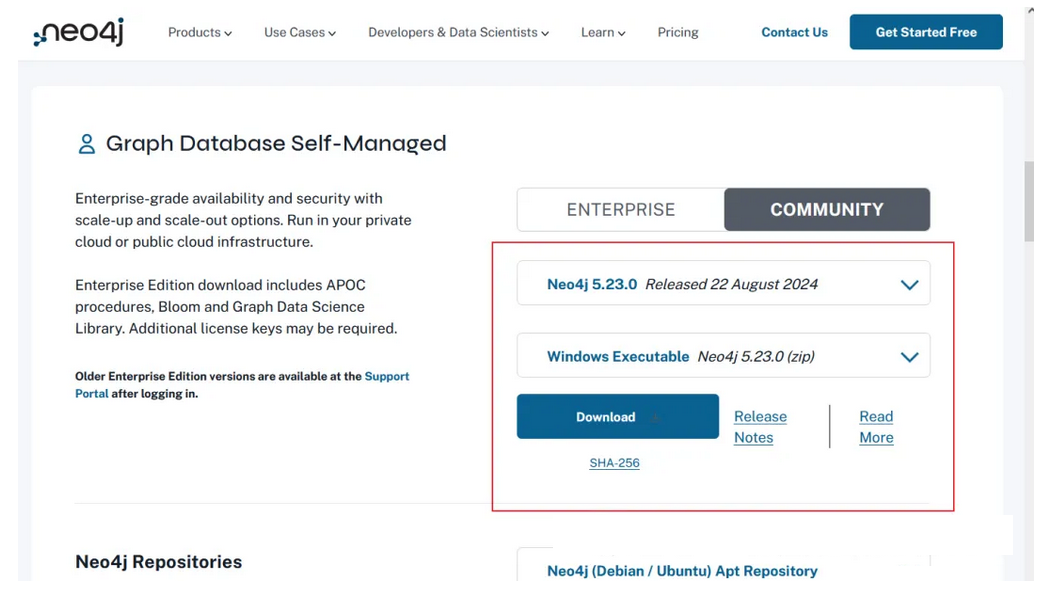Open the Release Notes link

[760, 427]
